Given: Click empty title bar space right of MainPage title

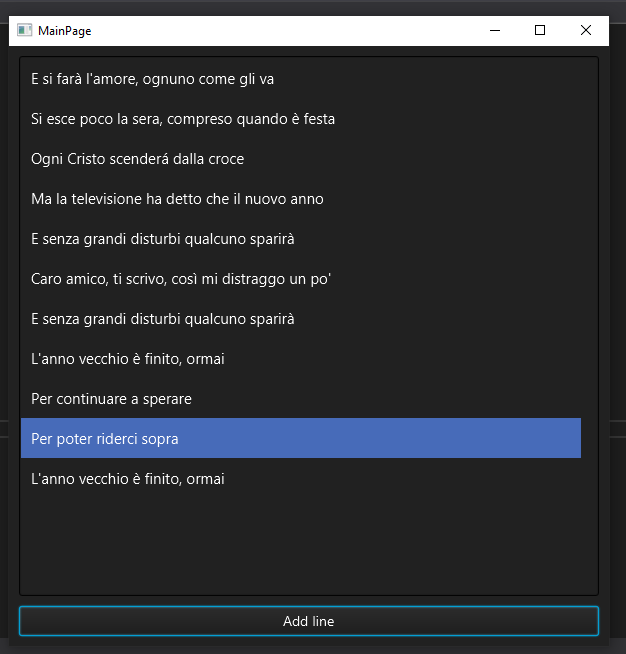Looking at the screenshot, I should click(x=280, y=30).
